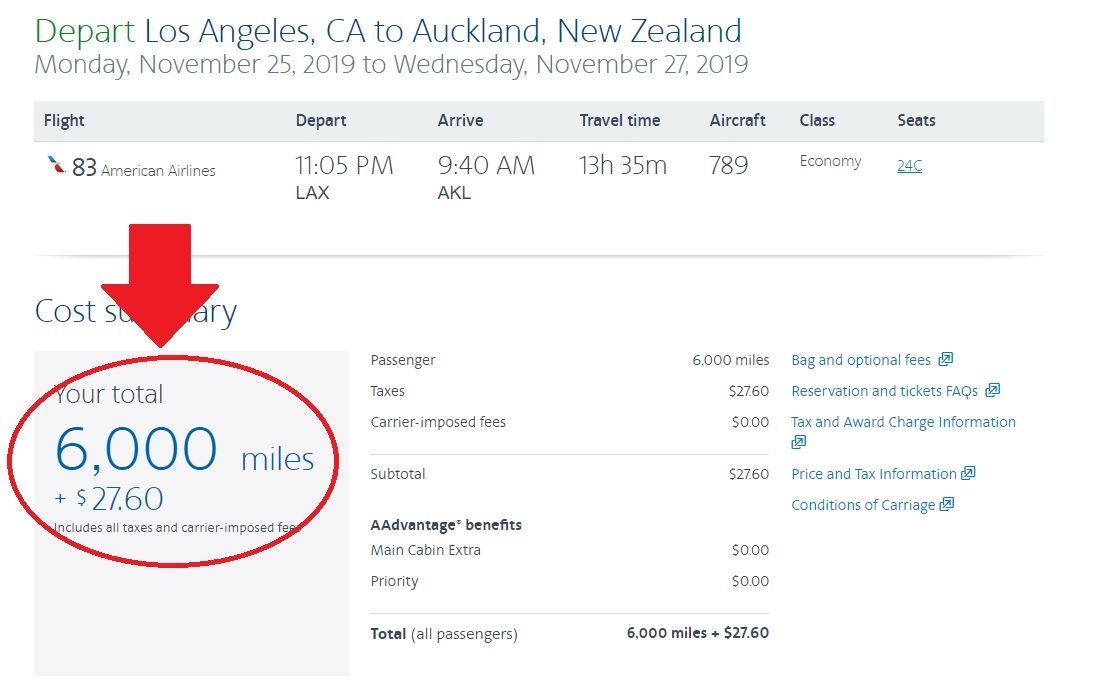This screenshot has height=689, width=1108.
Task: Open Tax and Award Charge Information link
Action: 903,422
